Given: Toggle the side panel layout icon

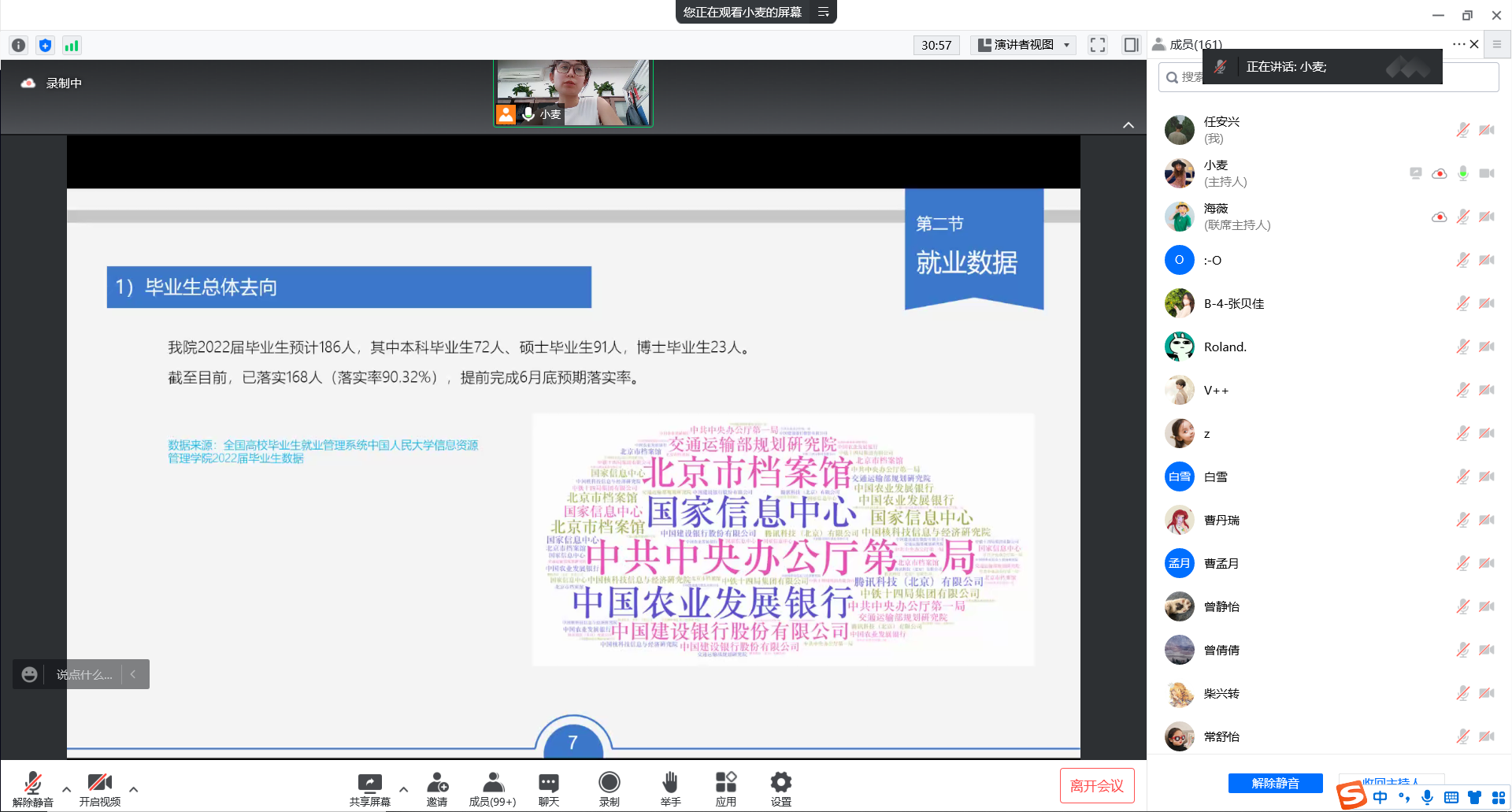Looking at the screenshot, I should pyautogui.click(x=1131, y=45).
